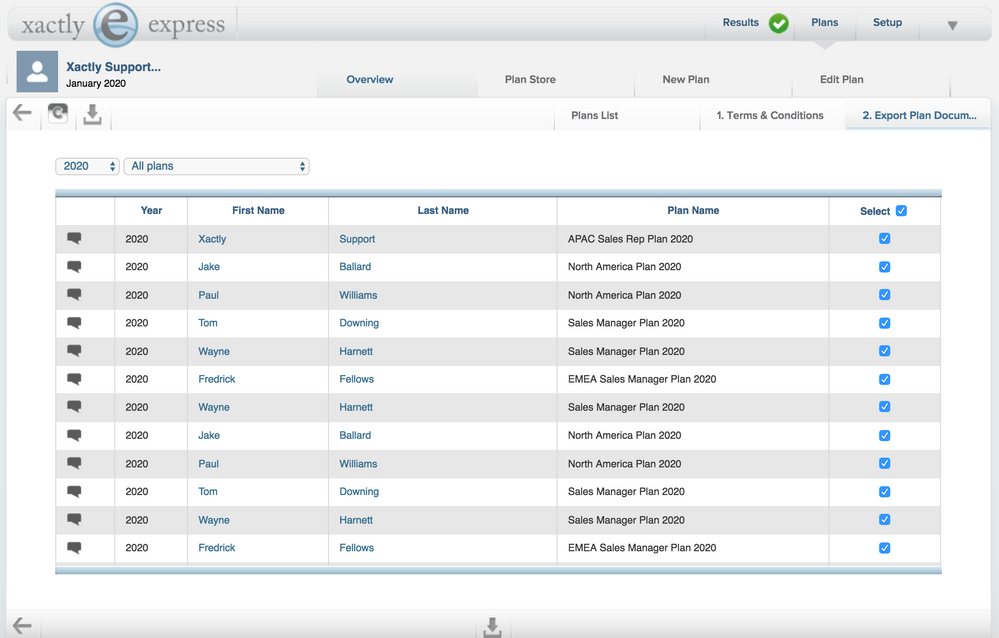Screen dimensions: 999x638
Task: Click the First Name column header
Action: (x=258, y=210)
